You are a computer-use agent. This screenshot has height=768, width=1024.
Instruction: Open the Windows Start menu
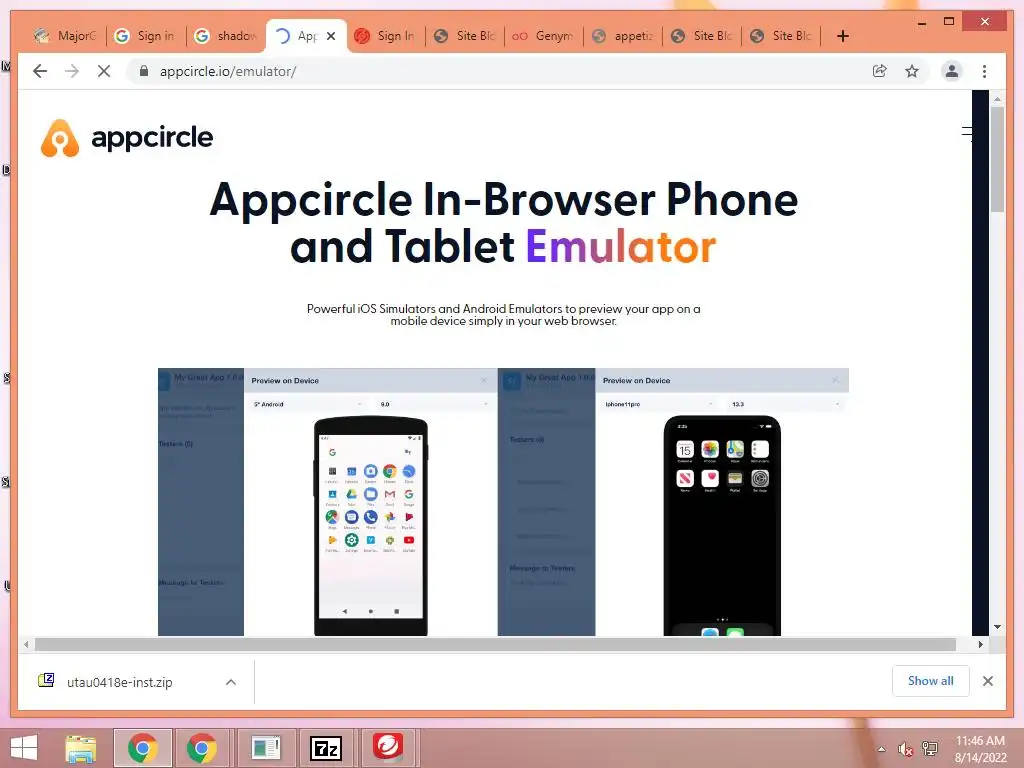tap(24, 748)
